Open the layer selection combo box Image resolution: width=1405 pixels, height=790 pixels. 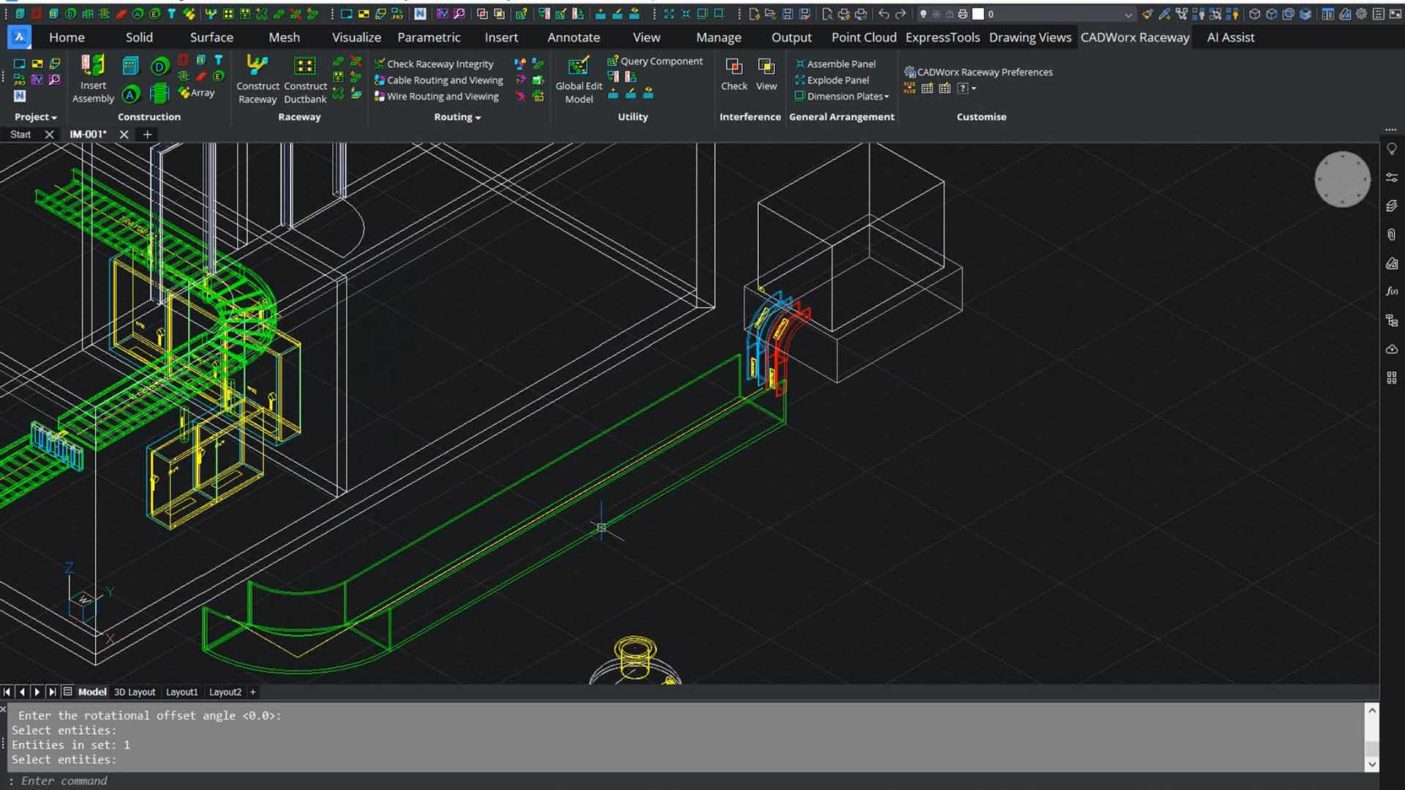(x=1129, y=14)
